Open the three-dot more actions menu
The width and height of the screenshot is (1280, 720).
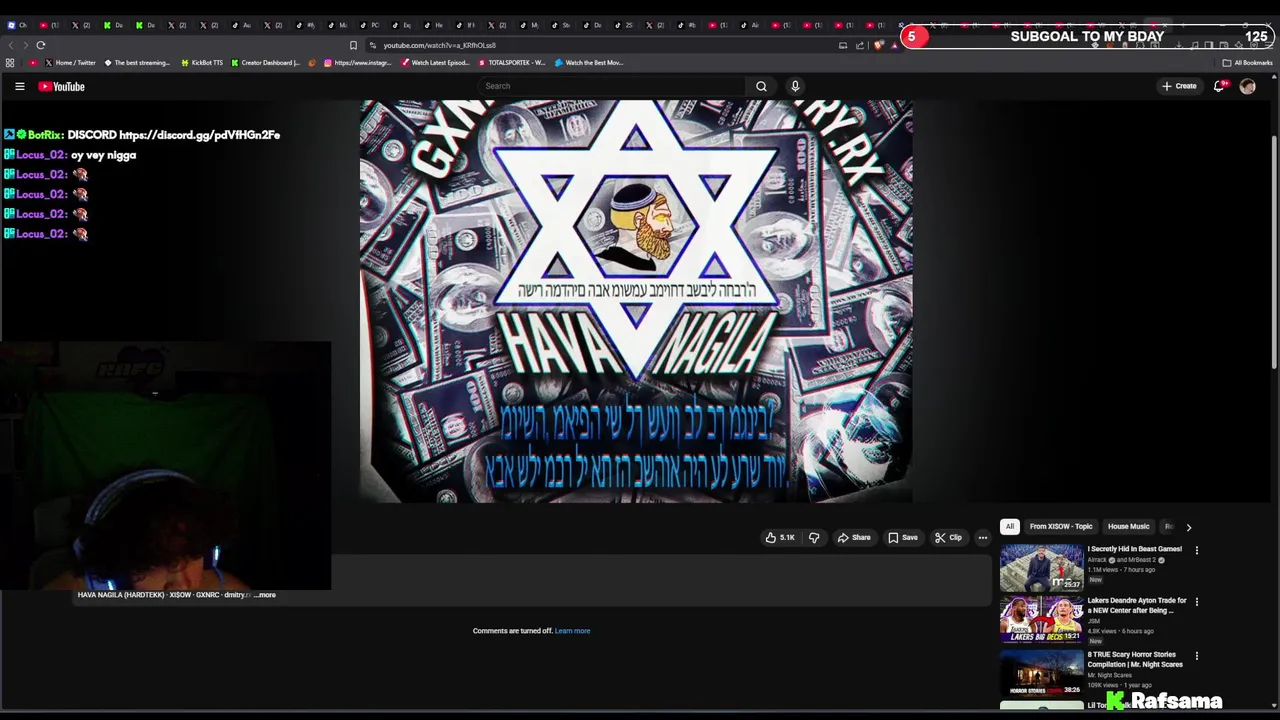coord(983,538)
